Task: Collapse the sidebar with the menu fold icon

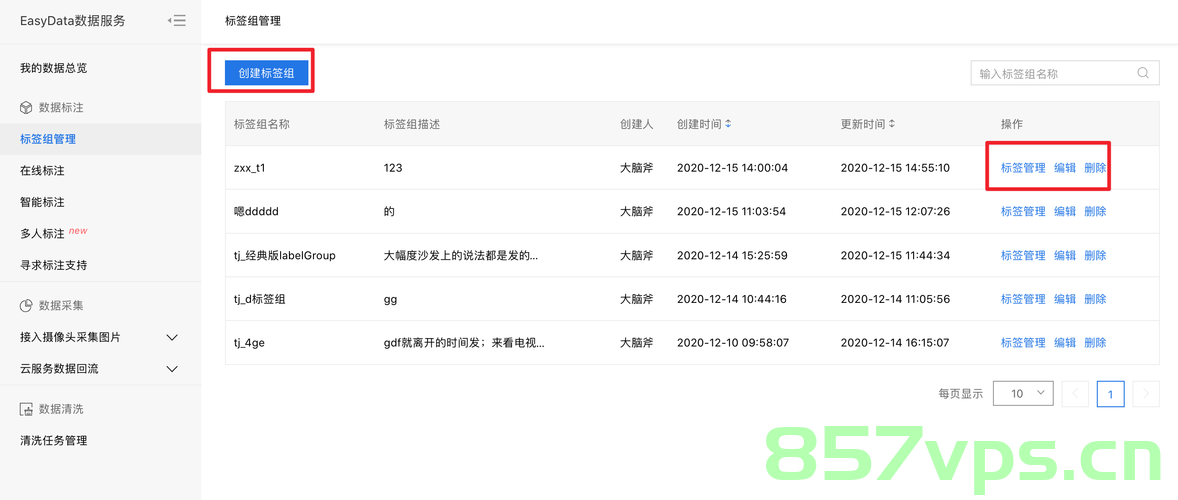Action: 177,21
